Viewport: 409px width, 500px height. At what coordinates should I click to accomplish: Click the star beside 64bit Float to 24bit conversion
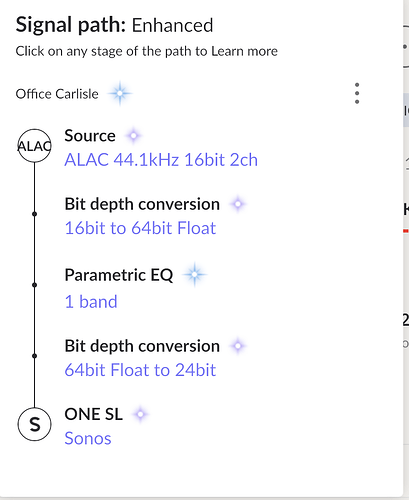tap(238, 346)
